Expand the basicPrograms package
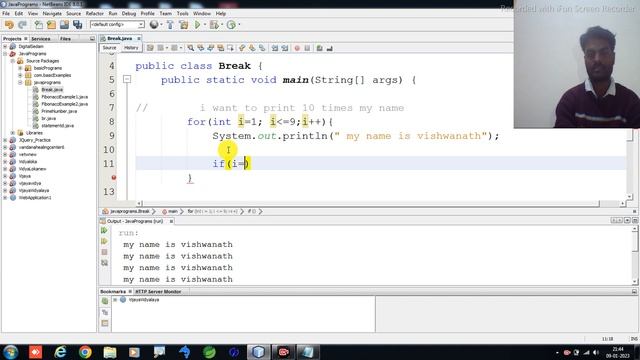The width and height of the screenshot is (640, 360). click(20, 68)
